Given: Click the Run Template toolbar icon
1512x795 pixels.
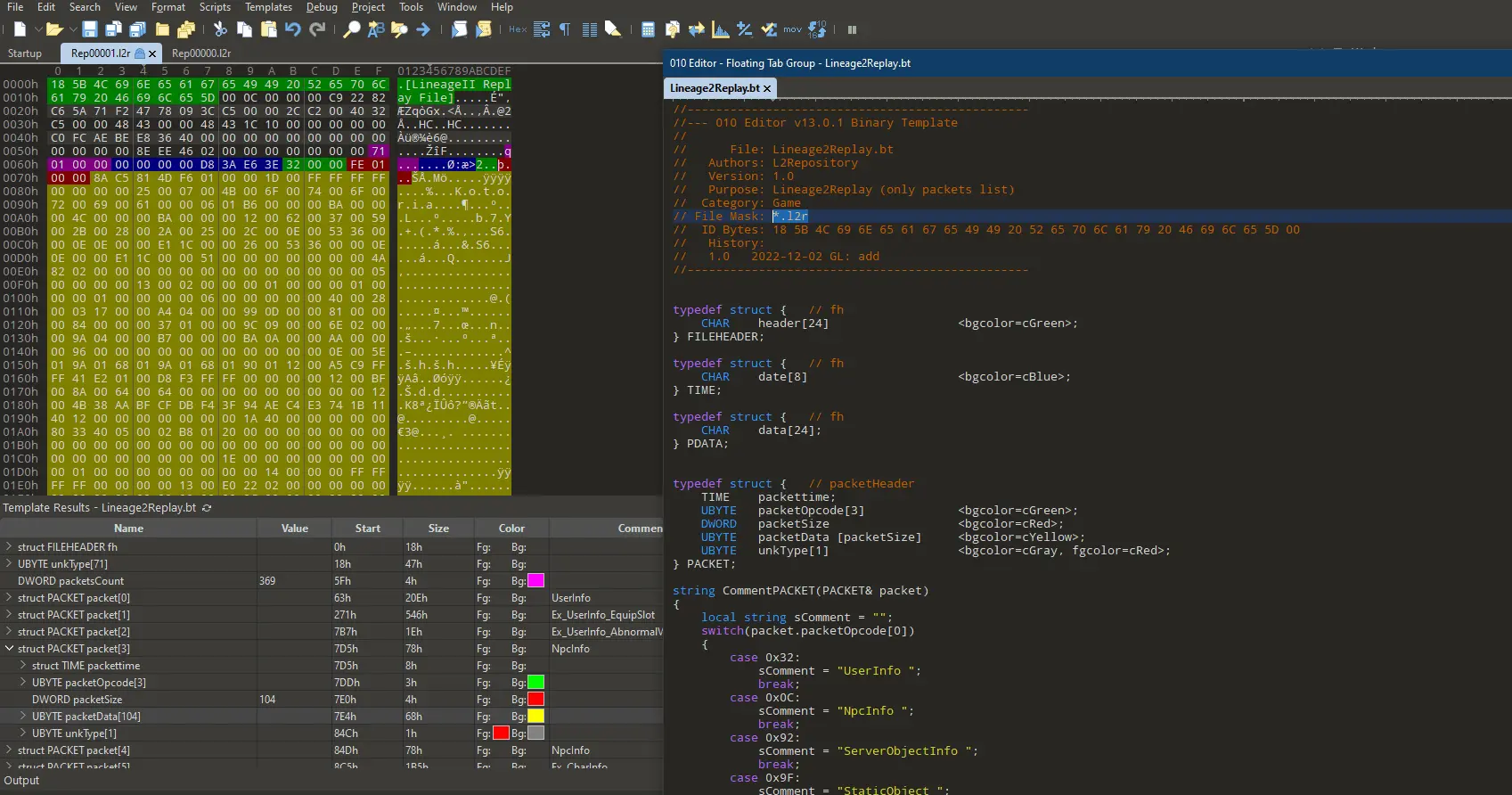Looking at the screenshot, I should point(484,29).
